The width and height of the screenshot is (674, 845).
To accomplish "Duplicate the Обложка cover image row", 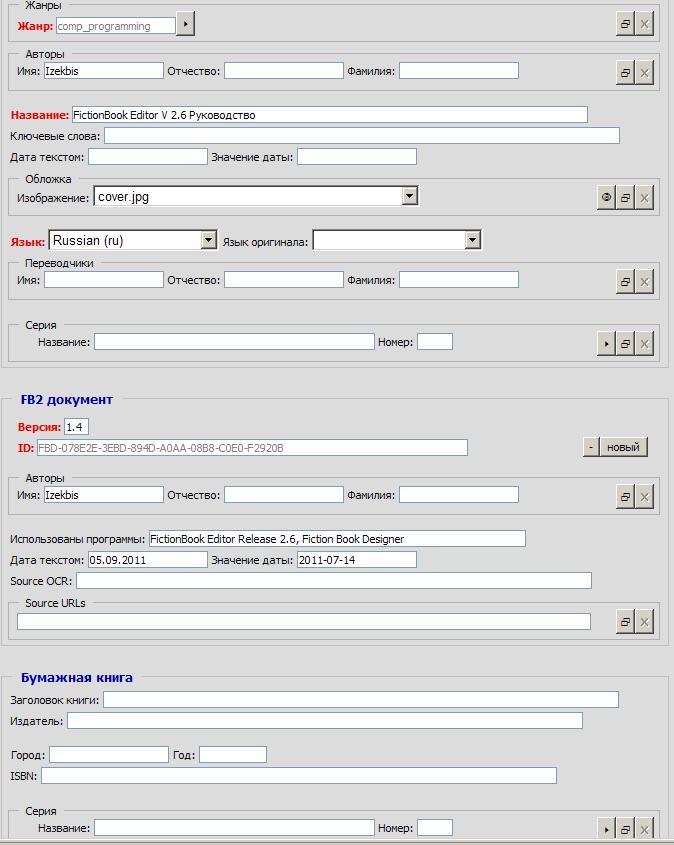I will (625, 198).
